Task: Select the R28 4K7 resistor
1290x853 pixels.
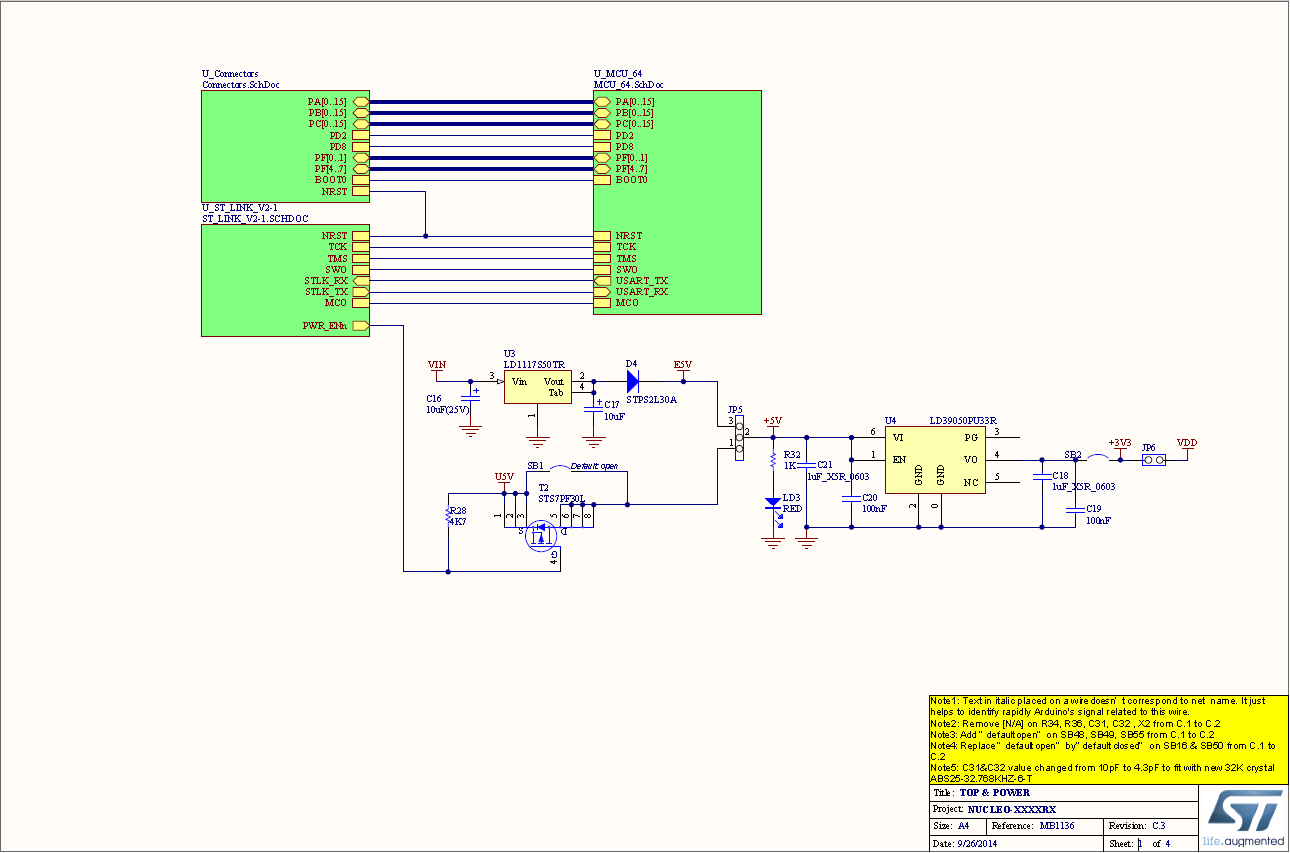Action: [448, 516]
